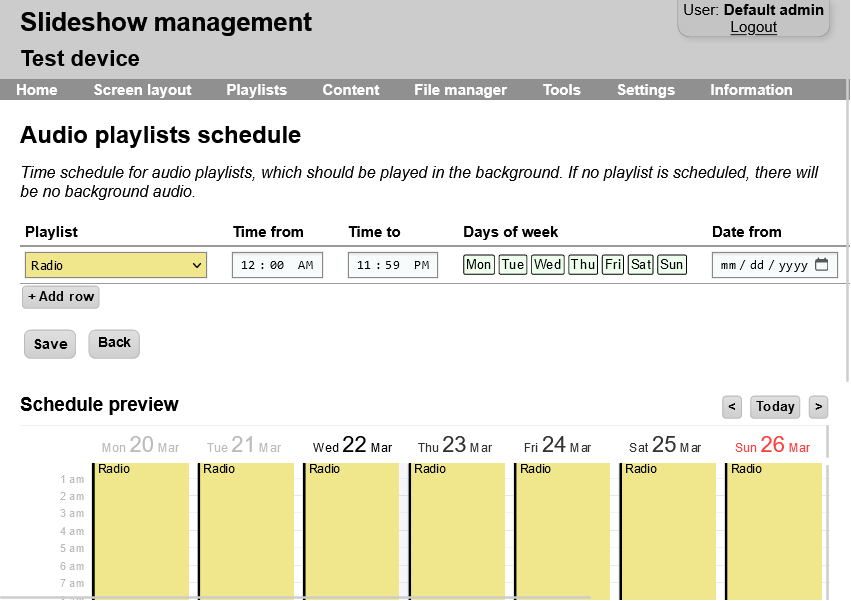
Task: Open the File manager menu
Action: click(x=460, y=90)
